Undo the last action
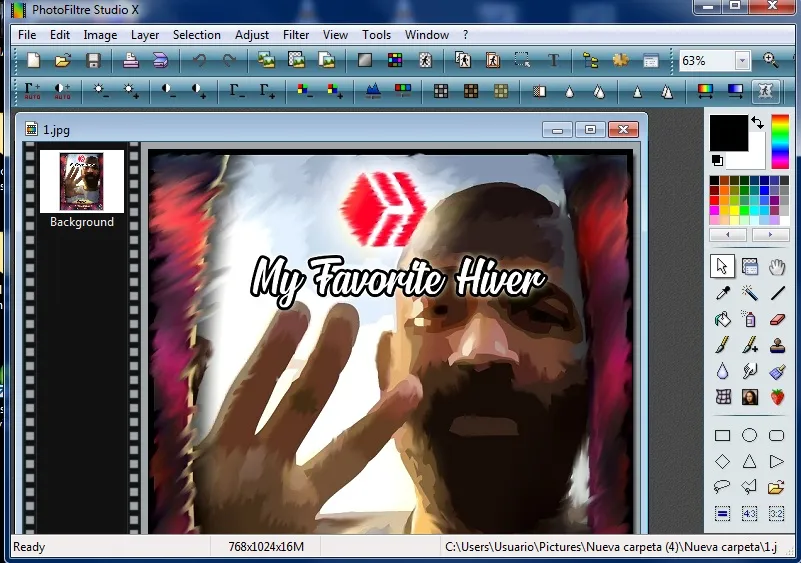This screenshot has width=801, height=563. pos(199,60)
